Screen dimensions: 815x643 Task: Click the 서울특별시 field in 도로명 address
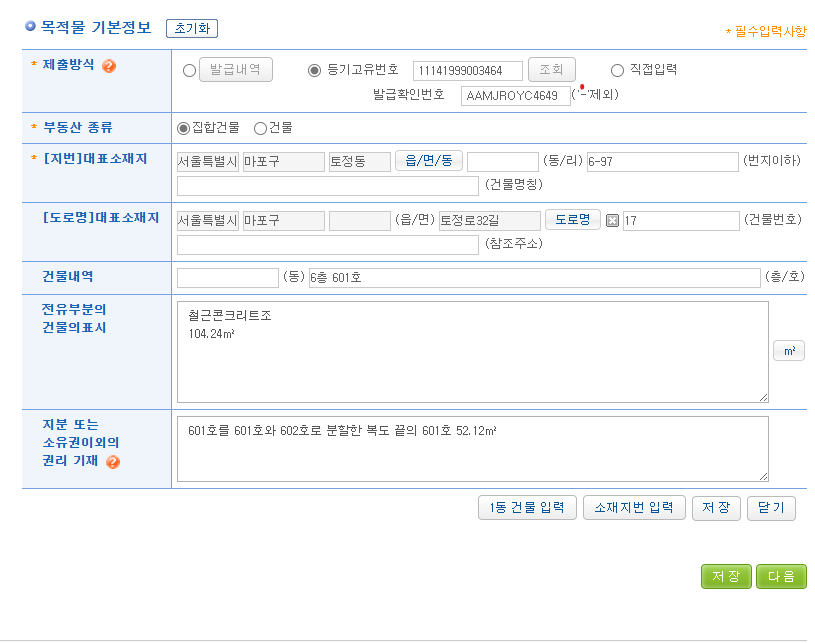(x=208, y=221)
